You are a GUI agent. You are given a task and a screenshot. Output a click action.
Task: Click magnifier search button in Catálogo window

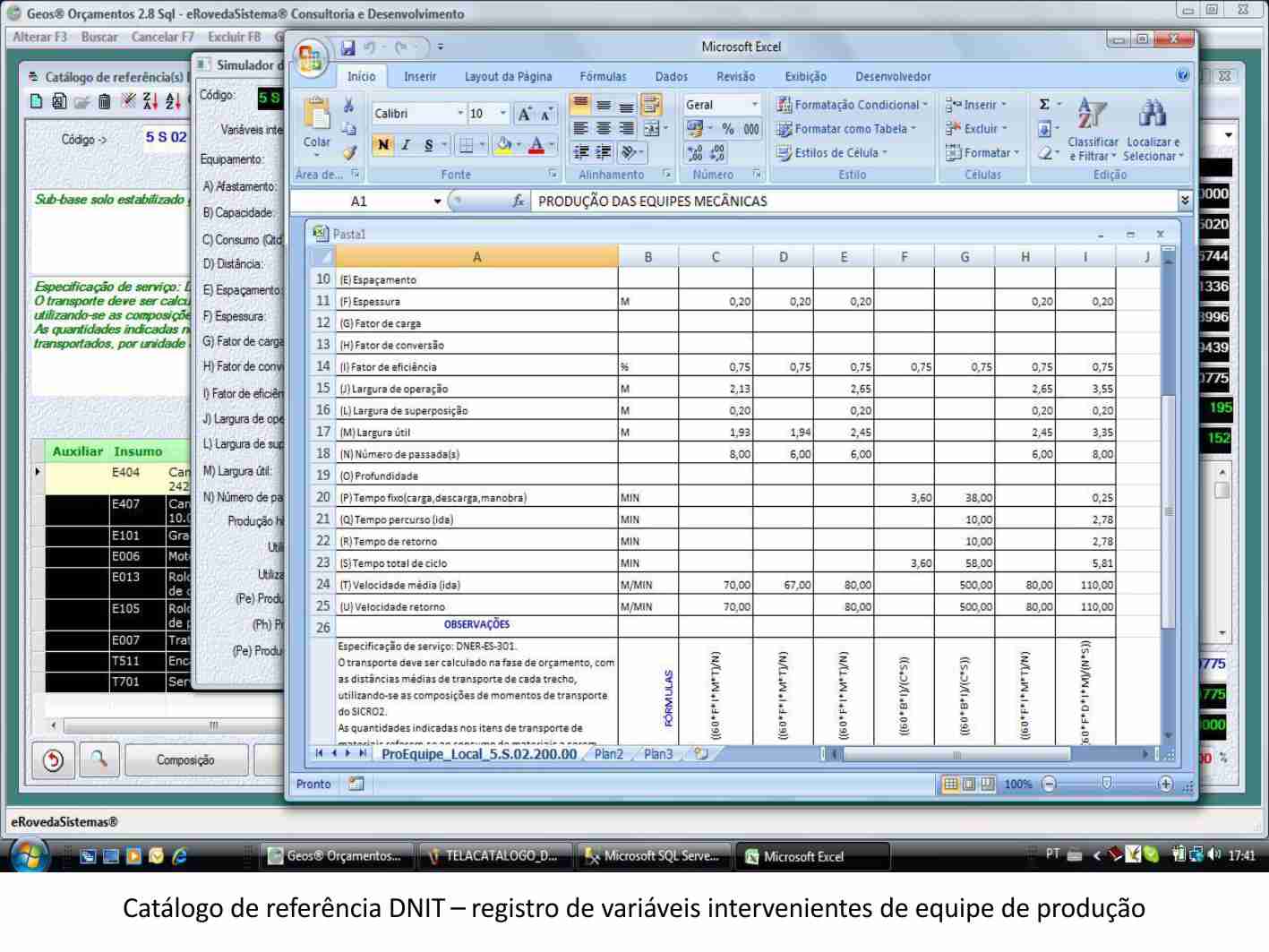pos(99,759)
